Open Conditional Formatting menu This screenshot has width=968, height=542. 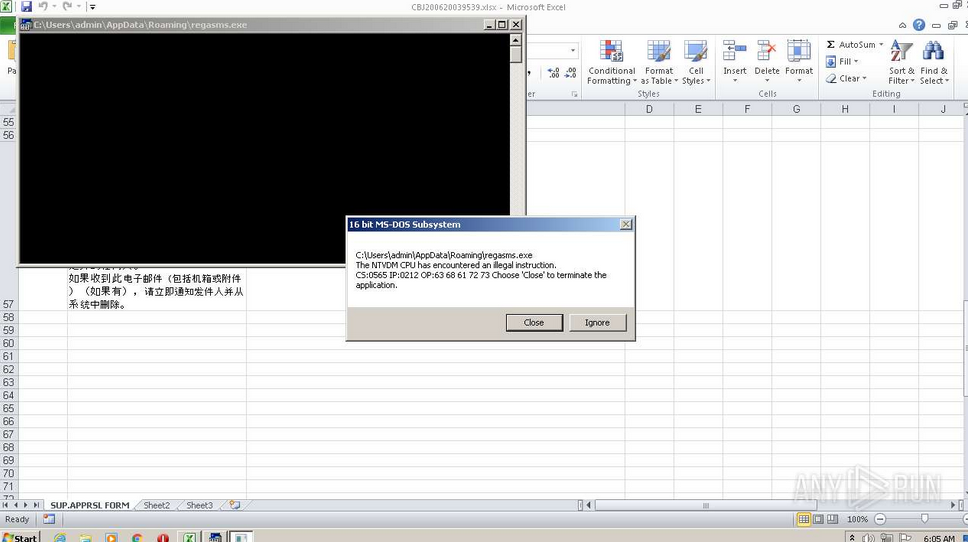(611, 62)
